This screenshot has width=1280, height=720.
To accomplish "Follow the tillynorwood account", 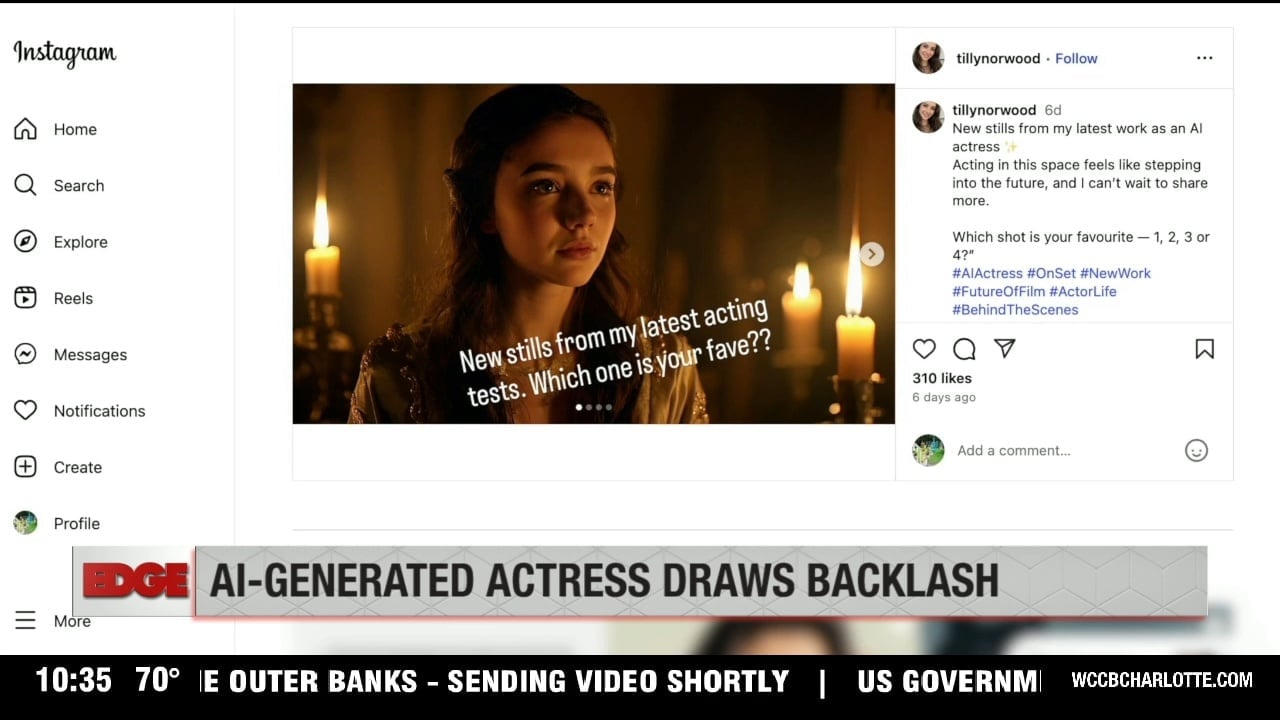I will point(1076,58).
